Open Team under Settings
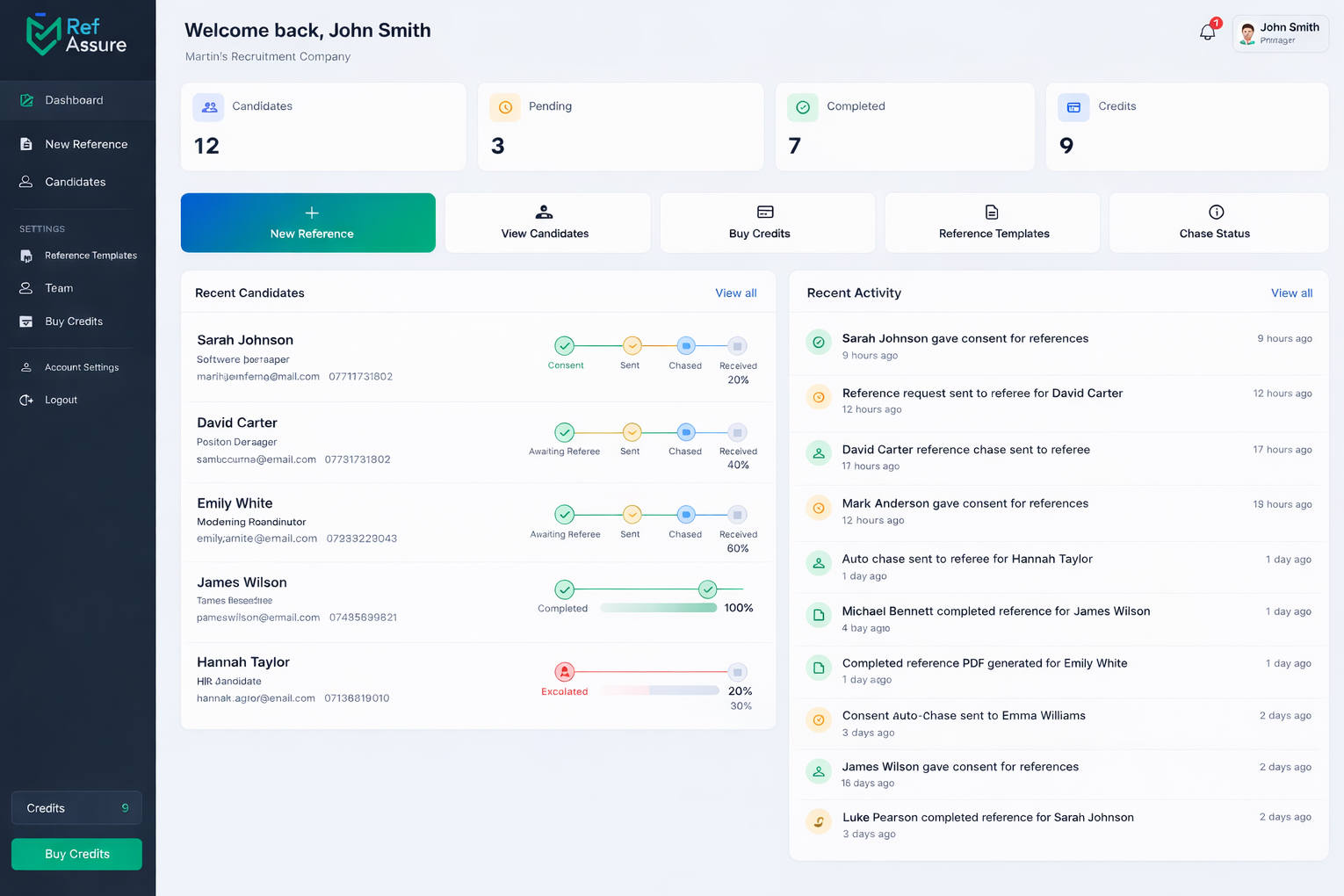The width and height of the screenshot is (1344, 896). pos(58,288)
